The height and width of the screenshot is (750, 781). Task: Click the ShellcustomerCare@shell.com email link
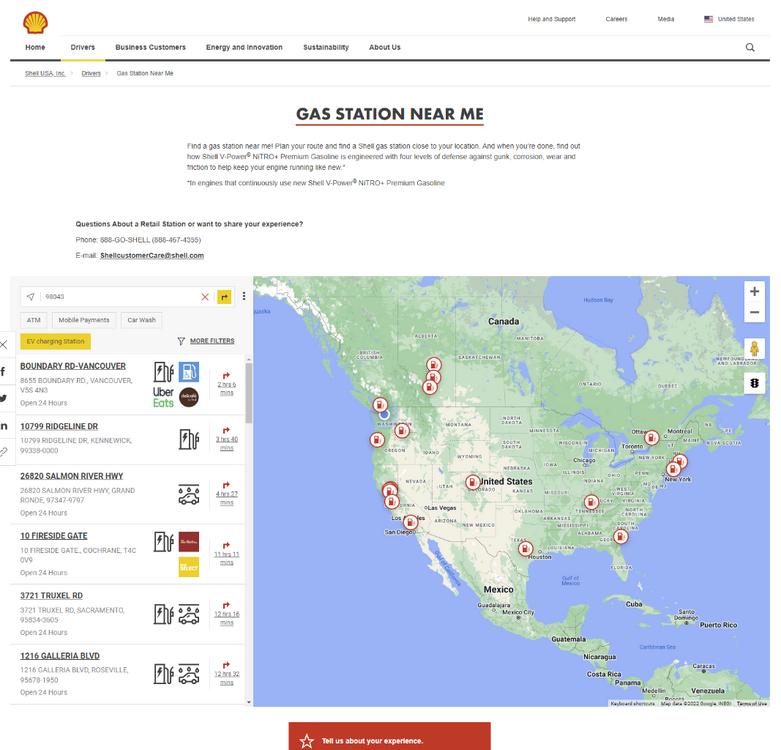click(152, 255)
